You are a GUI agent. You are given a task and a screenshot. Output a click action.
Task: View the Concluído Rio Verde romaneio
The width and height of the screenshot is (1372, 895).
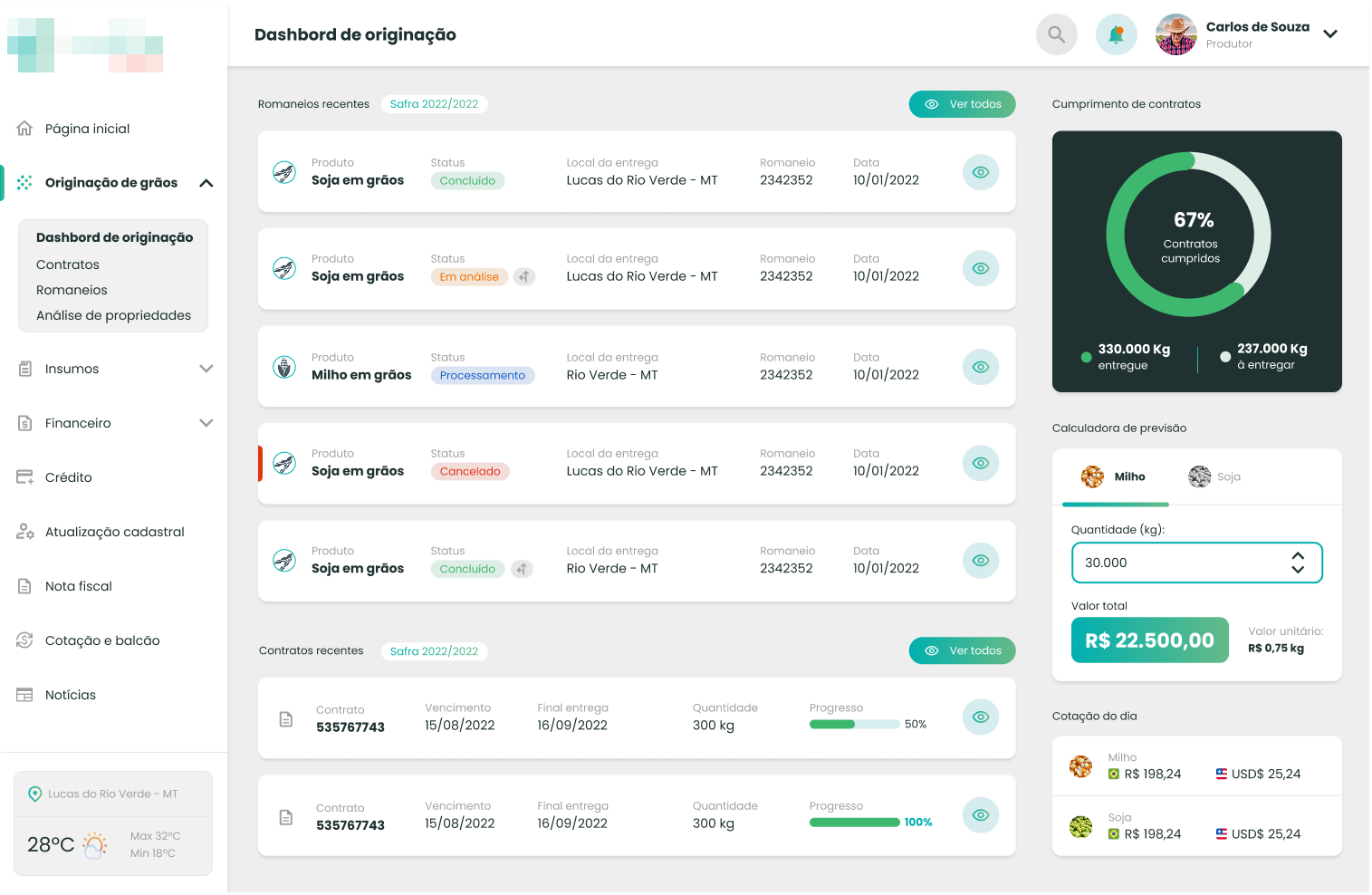coord(980,561)
